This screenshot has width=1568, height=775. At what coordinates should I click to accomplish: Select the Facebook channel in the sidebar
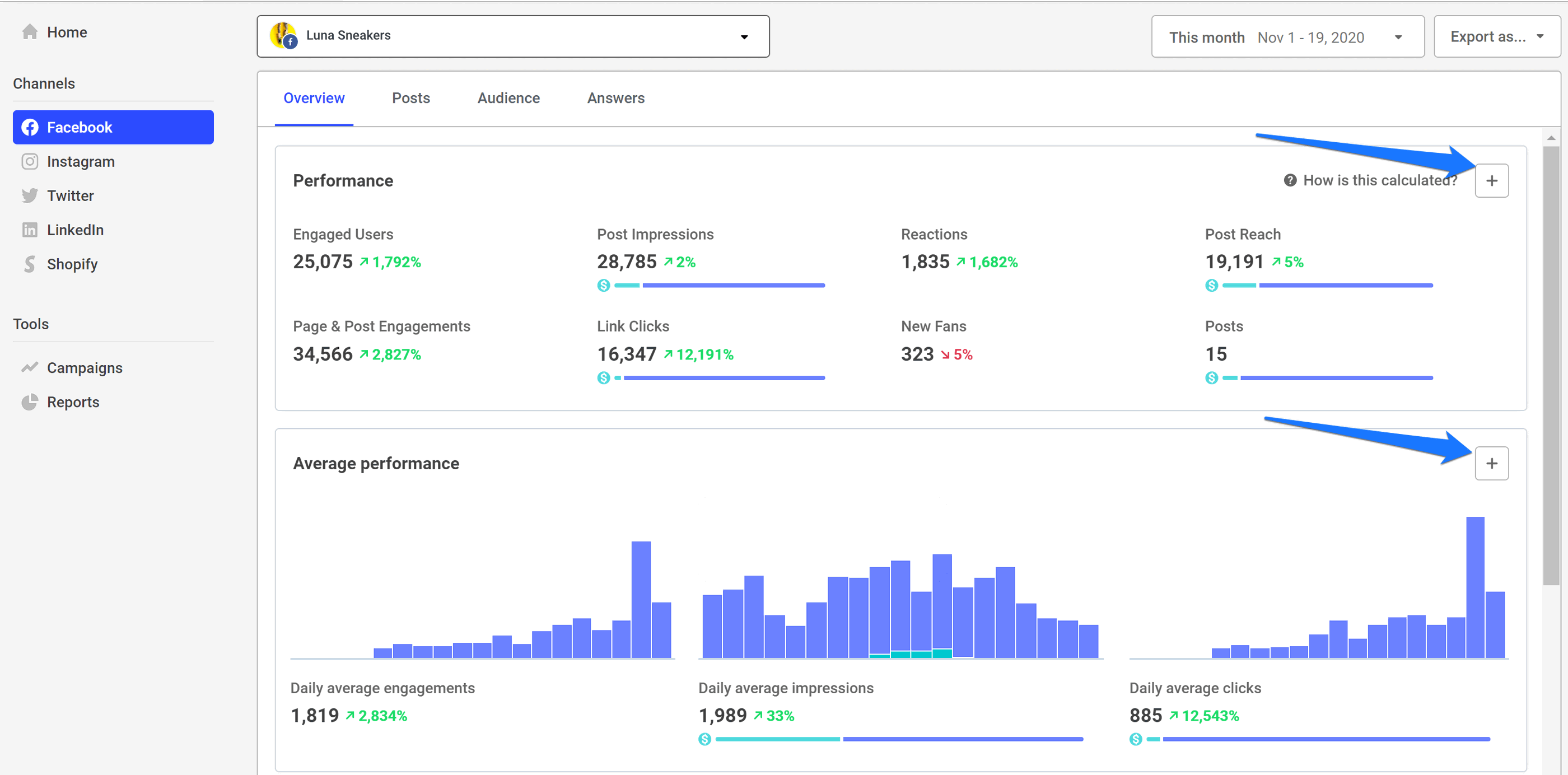click(79, 127)
